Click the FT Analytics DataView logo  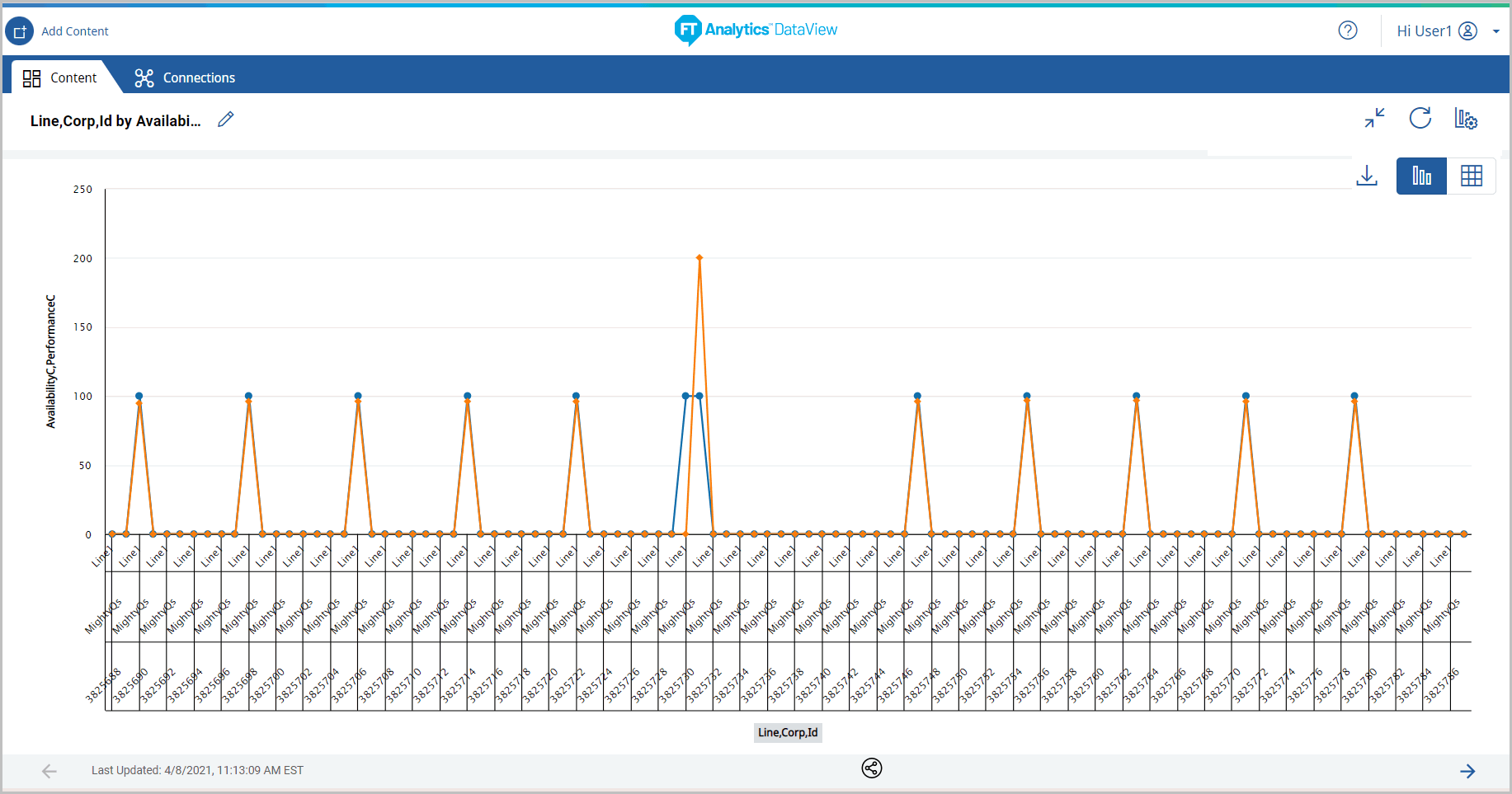(x=756, y=30)
